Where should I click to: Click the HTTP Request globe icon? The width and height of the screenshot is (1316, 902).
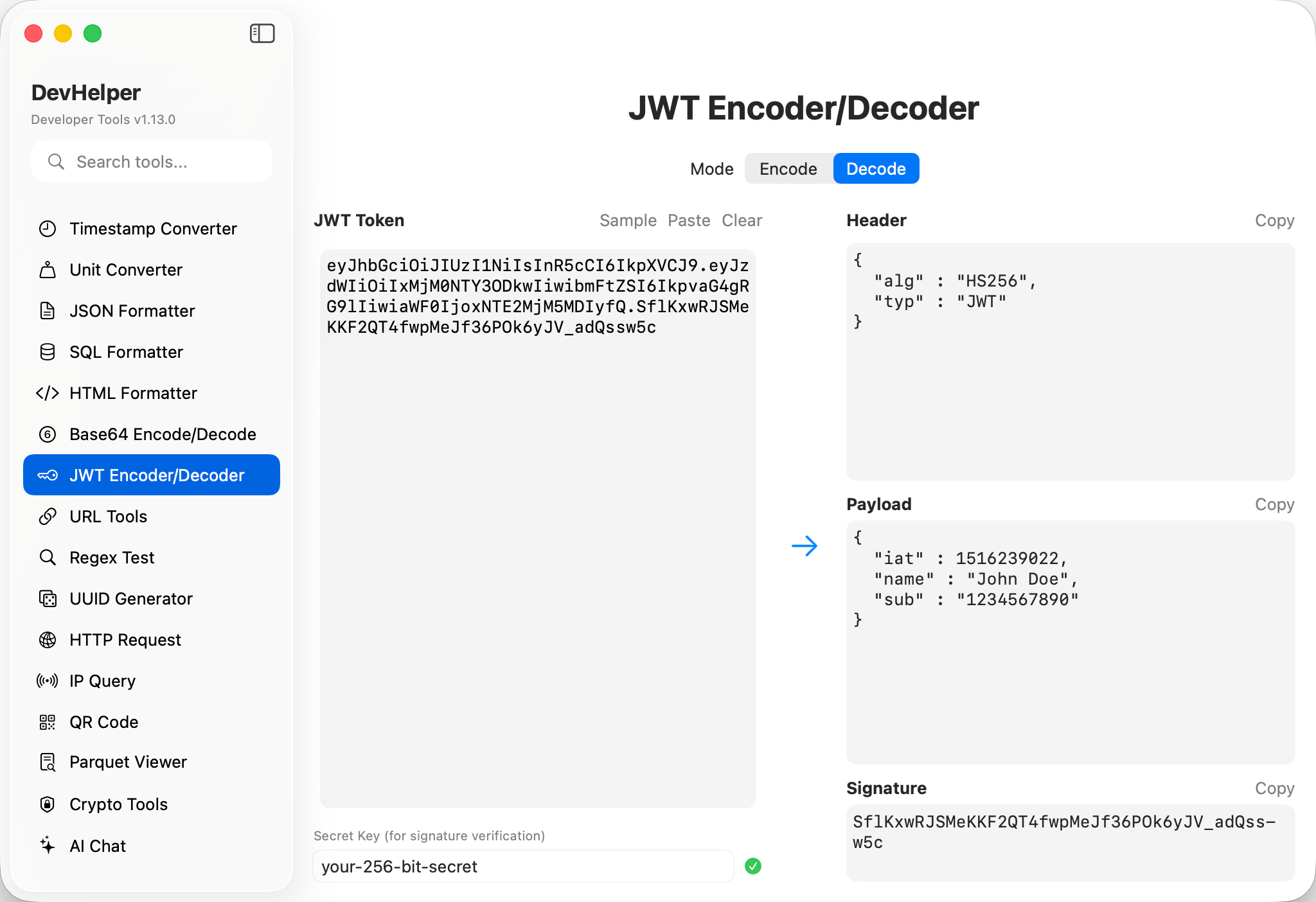pyautogui.click(x=48, y=640)
